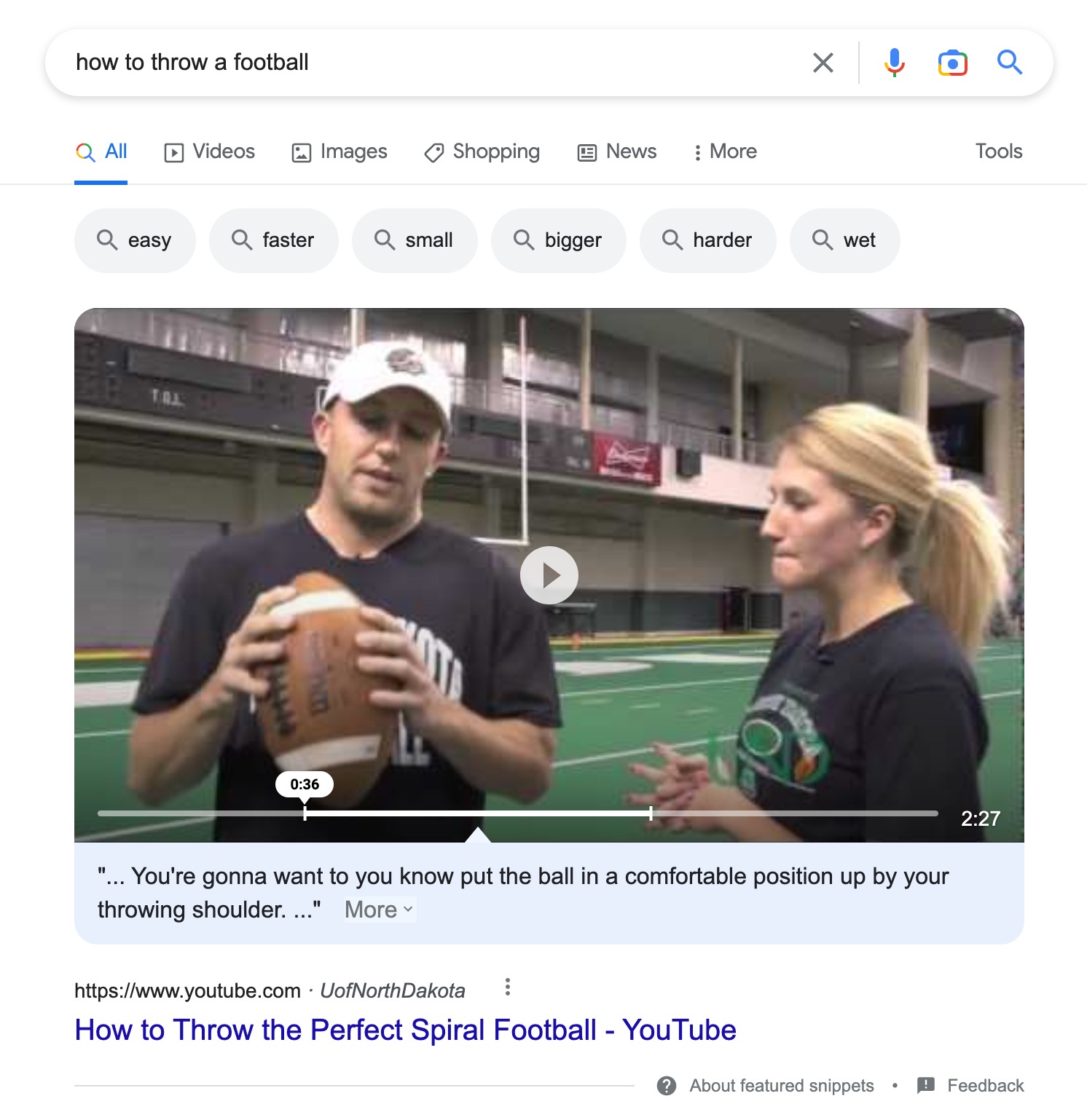1087x1120 pixels.
Task: Click the magnifier icon inside the easy chip
Action: coord(108,240)
